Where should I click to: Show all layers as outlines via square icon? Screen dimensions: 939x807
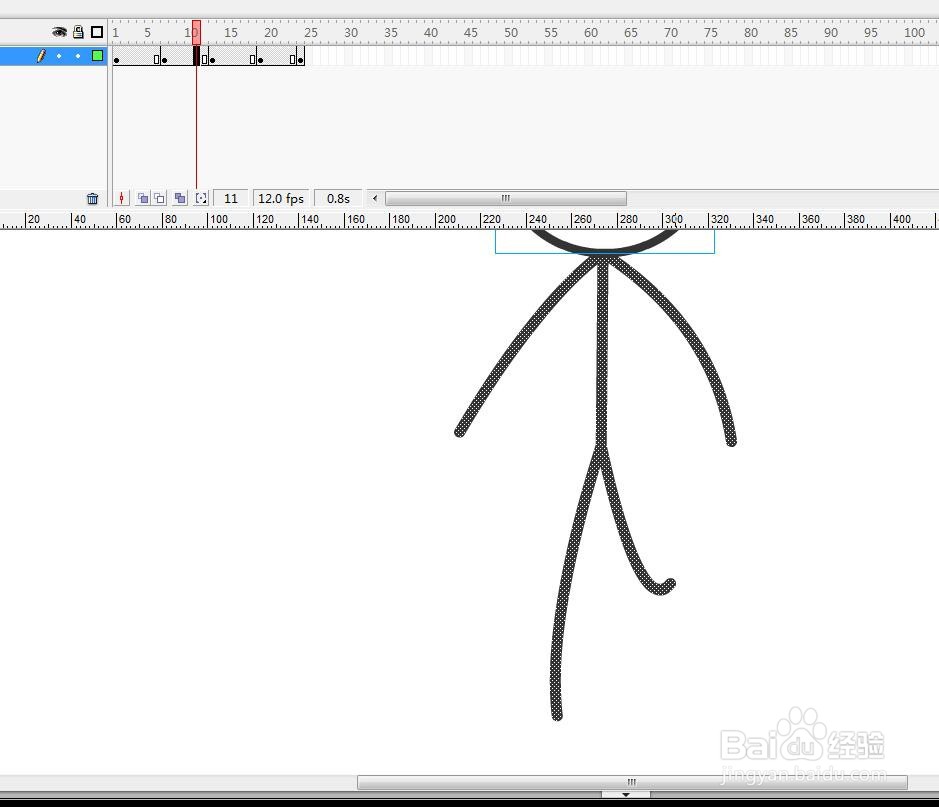[96, 31]
